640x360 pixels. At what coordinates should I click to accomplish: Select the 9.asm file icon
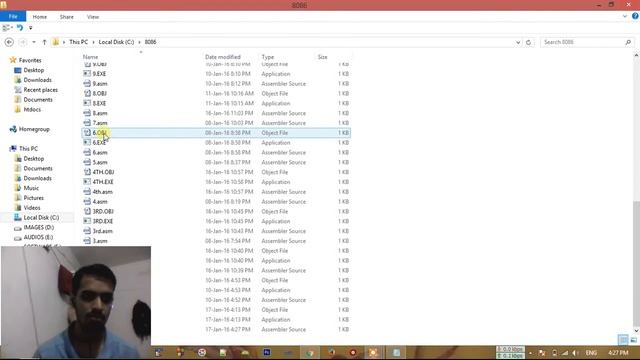(x=87, y=84)
